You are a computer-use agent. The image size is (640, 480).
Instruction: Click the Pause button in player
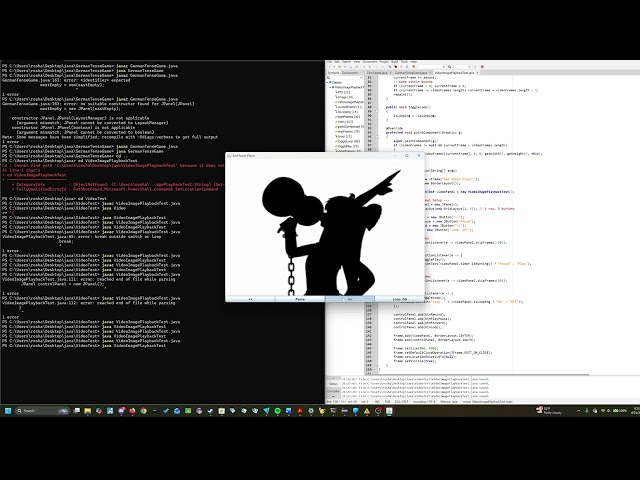click(x=300, y=299)
